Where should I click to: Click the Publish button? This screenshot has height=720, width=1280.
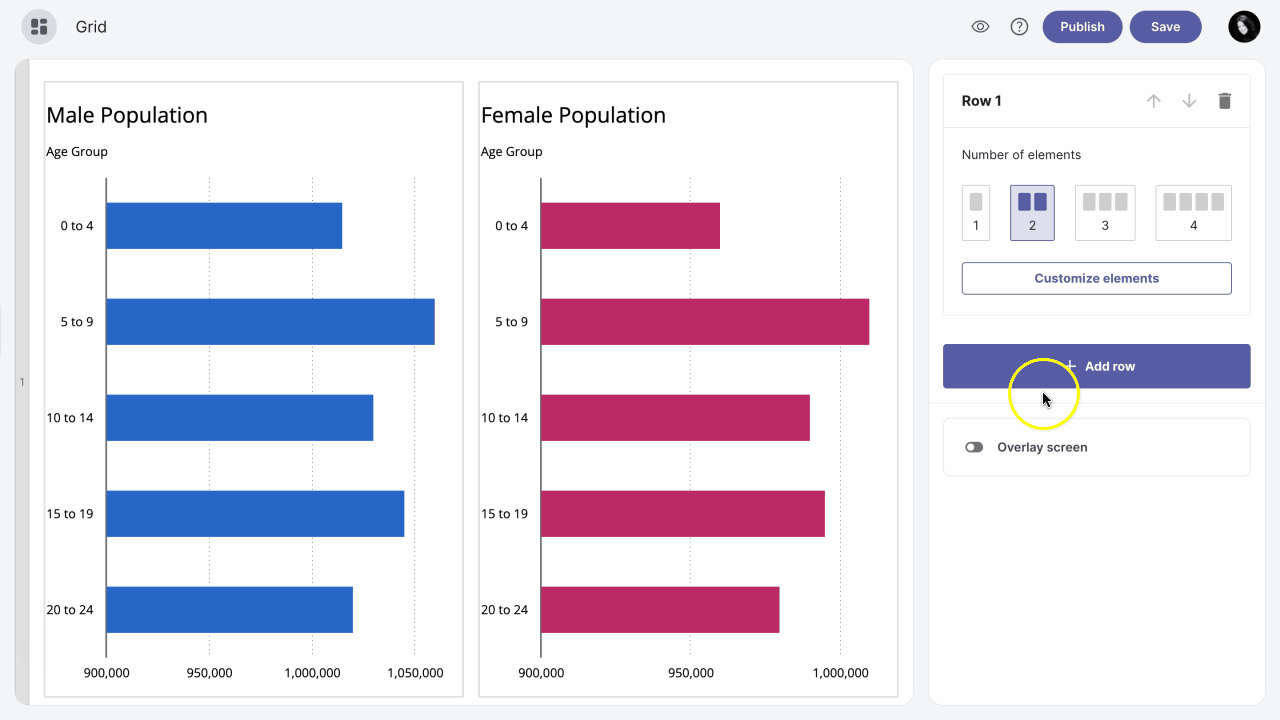pos(1082,27)
